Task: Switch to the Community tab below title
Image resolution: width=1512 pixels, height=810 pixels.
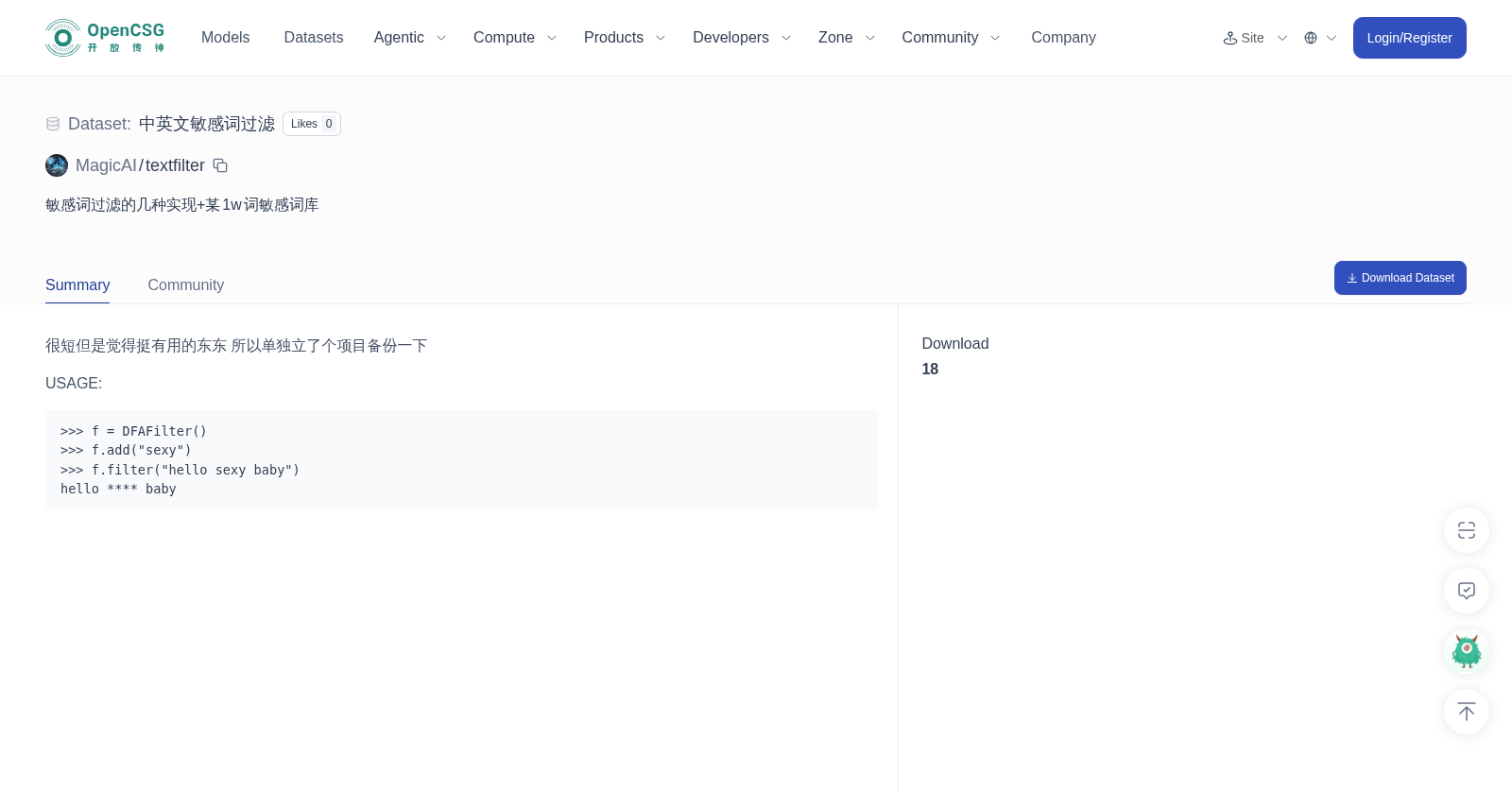Action: point(186,285)
